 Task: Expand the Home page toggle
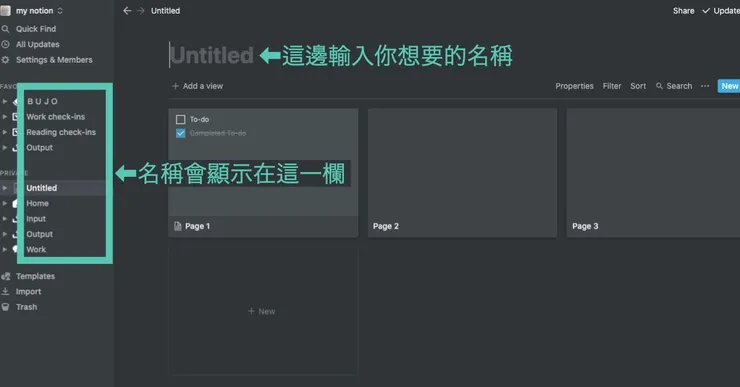[x=5, y=203]
